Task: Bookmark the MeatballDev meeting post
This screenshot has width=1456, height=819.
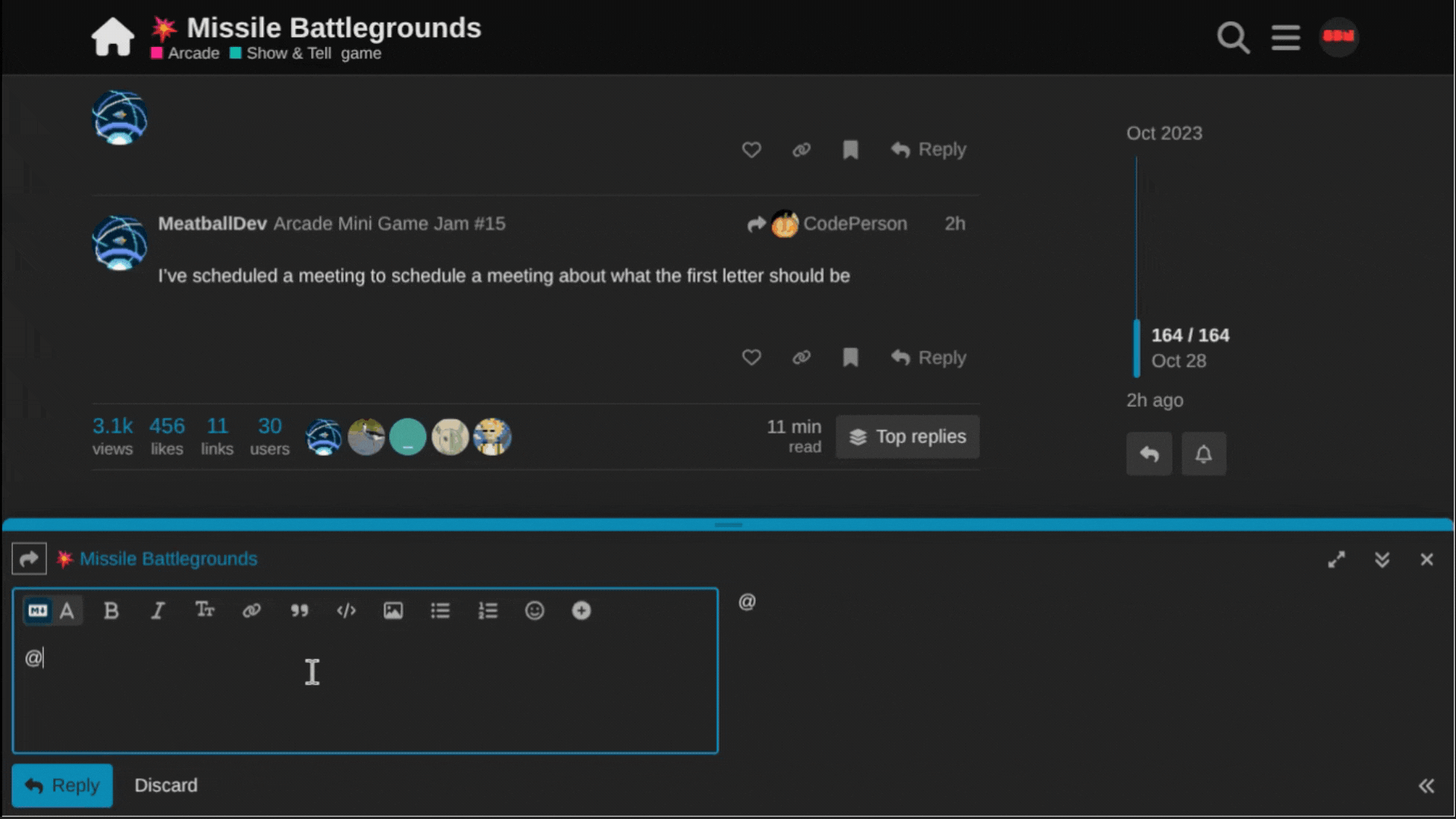Action: [850, 357]
